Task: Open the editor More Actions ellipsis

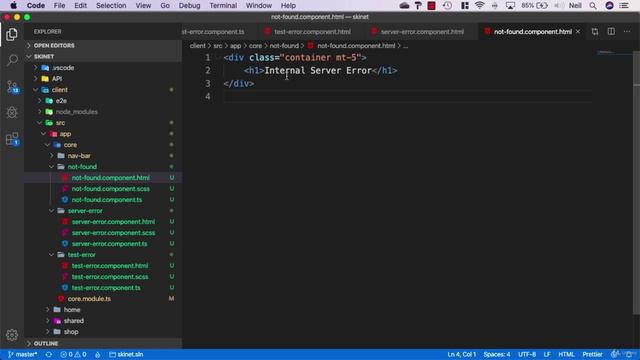Action: tap(627, 31)
